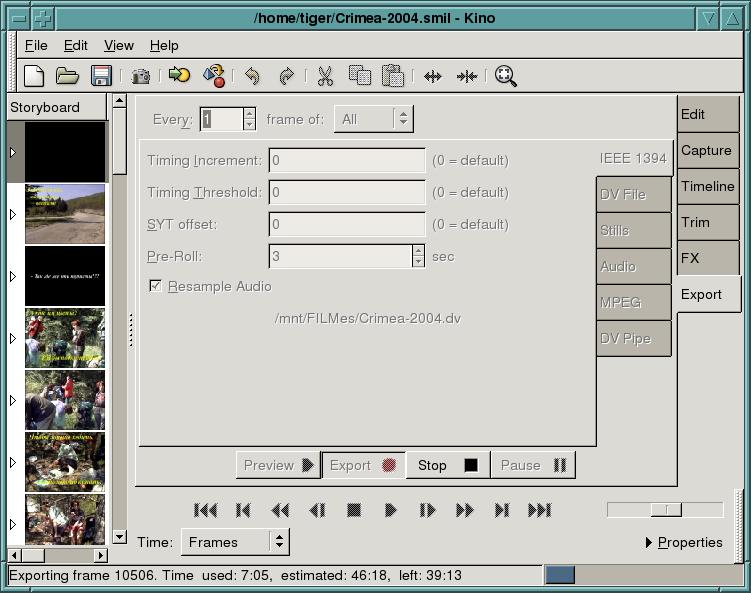Image resolution: width=751 pixels, height=593 pixels.
Task: Switch to the Timeline tab
Action: point(708,186)
